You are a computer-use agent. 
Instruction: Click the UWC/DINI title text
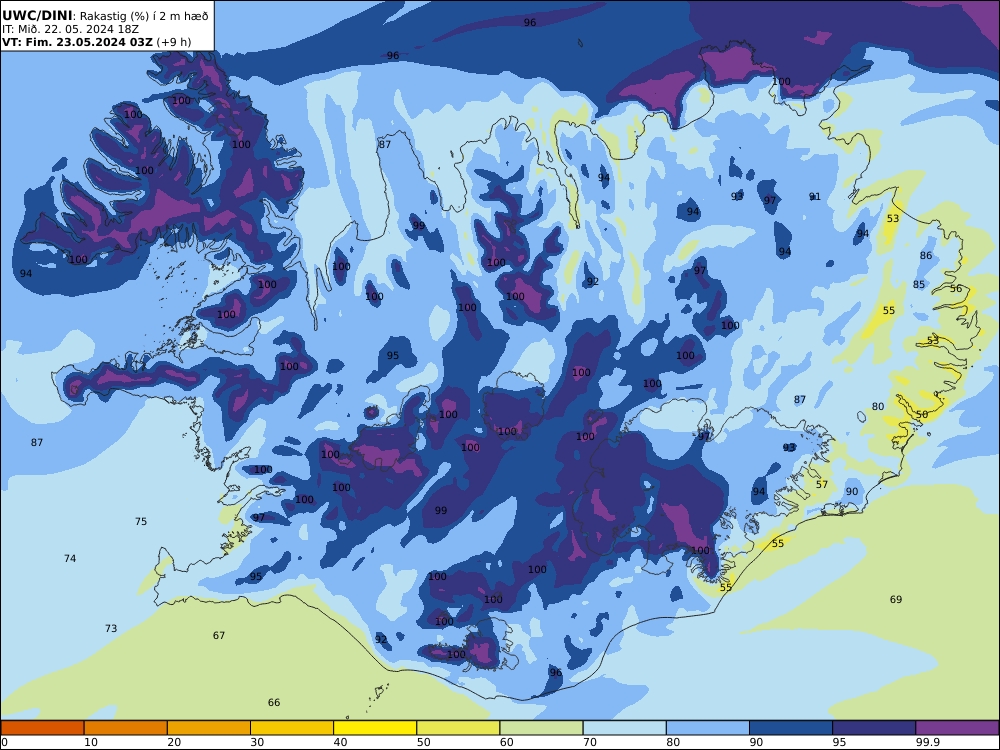pyautogui.click(x=37, y=15)
